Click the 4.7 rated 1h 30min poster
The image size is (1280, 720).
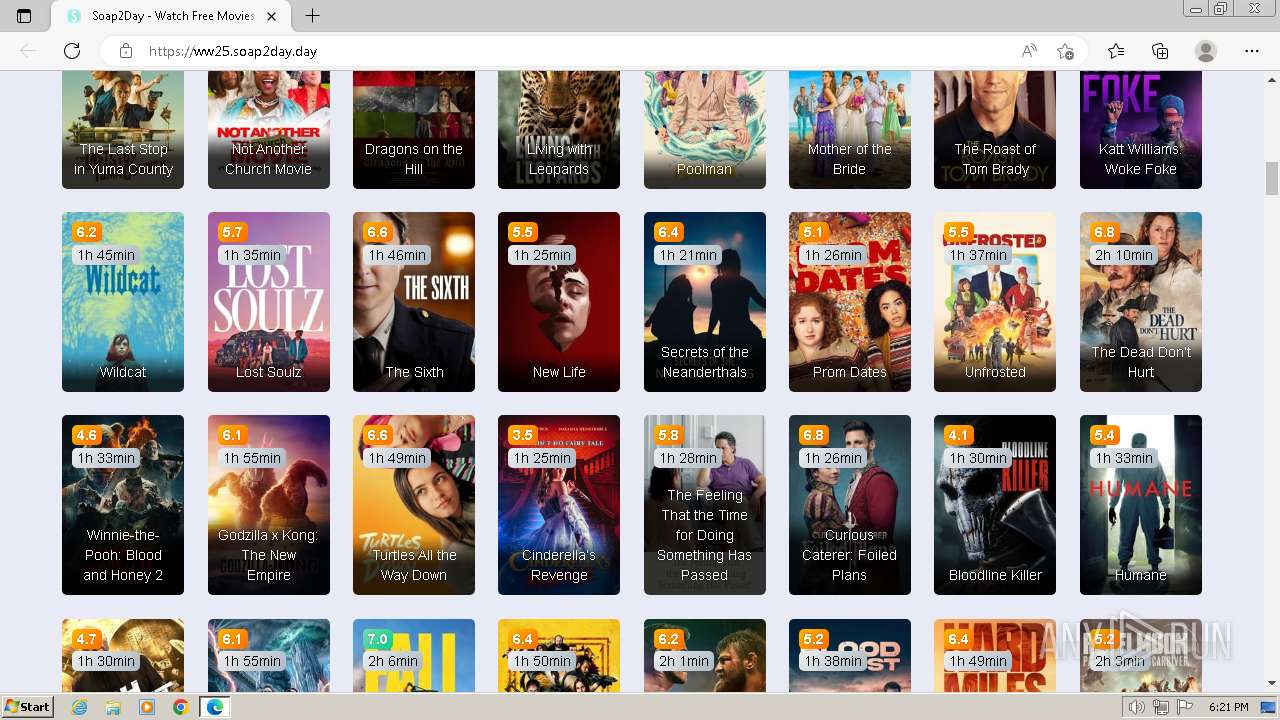point(123,656)
